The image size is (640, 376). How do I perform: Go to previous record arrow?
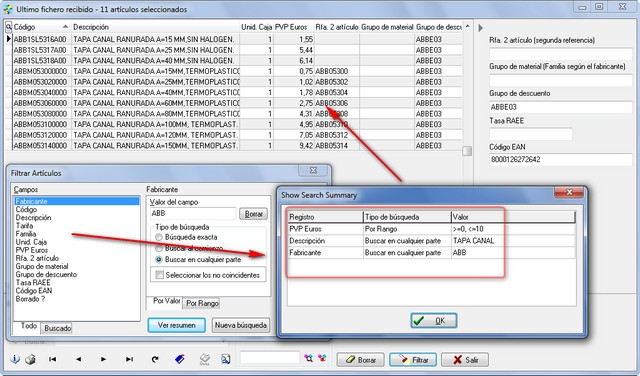(78, 359)
